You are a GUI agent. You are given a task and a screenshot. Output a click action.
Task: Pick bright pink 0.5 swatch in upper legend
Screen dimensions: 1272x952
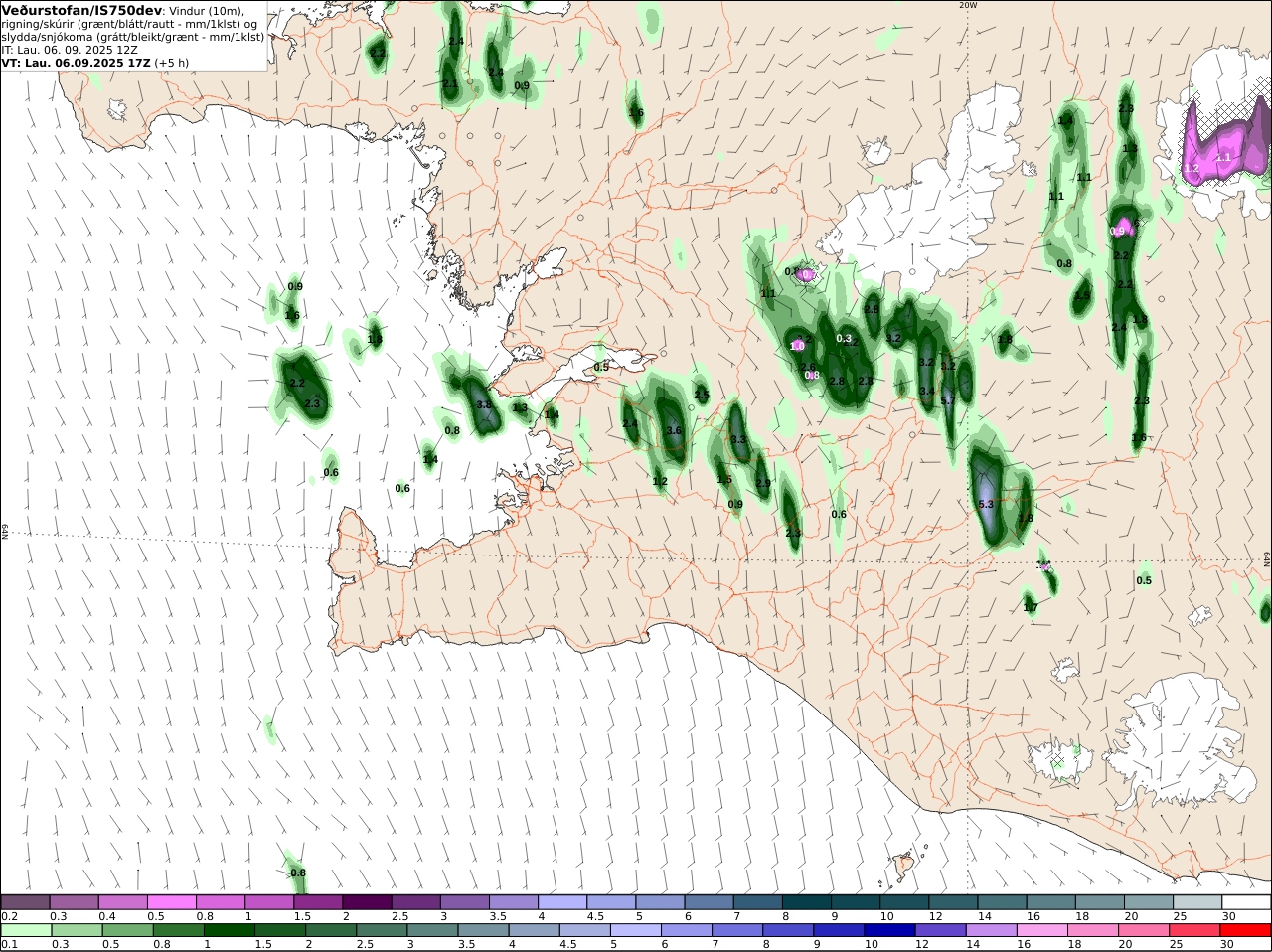point(171,902)
